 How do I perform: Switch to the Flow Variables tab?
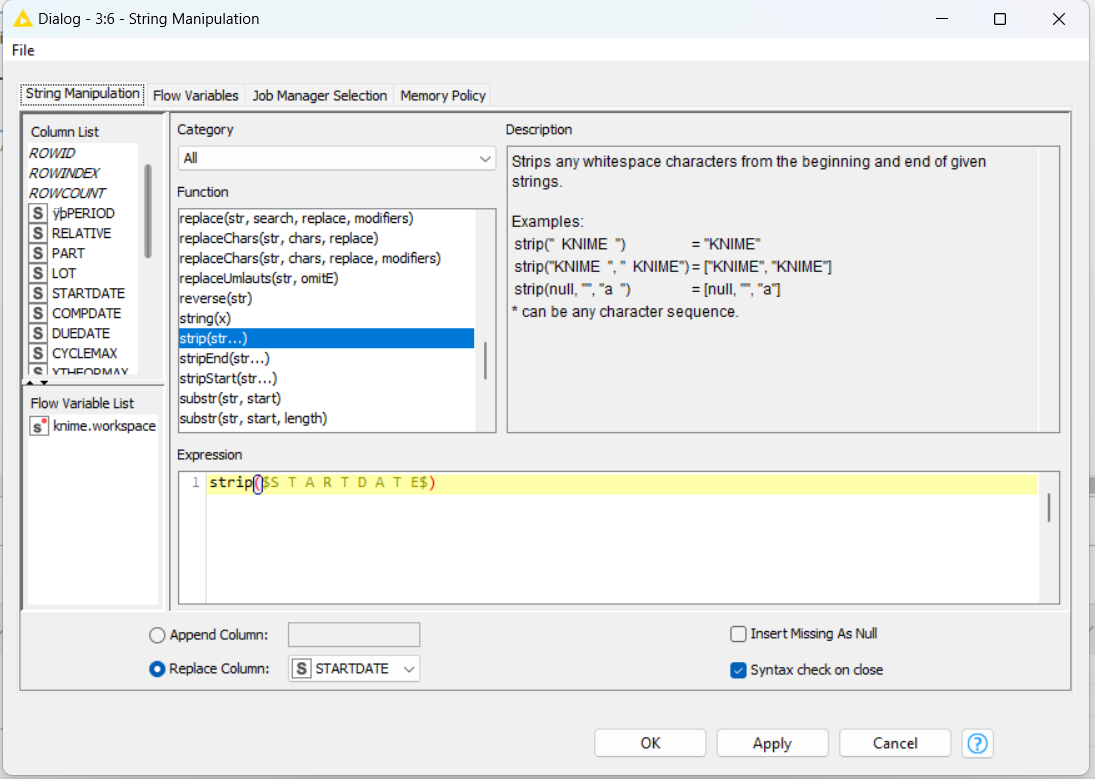196,96
